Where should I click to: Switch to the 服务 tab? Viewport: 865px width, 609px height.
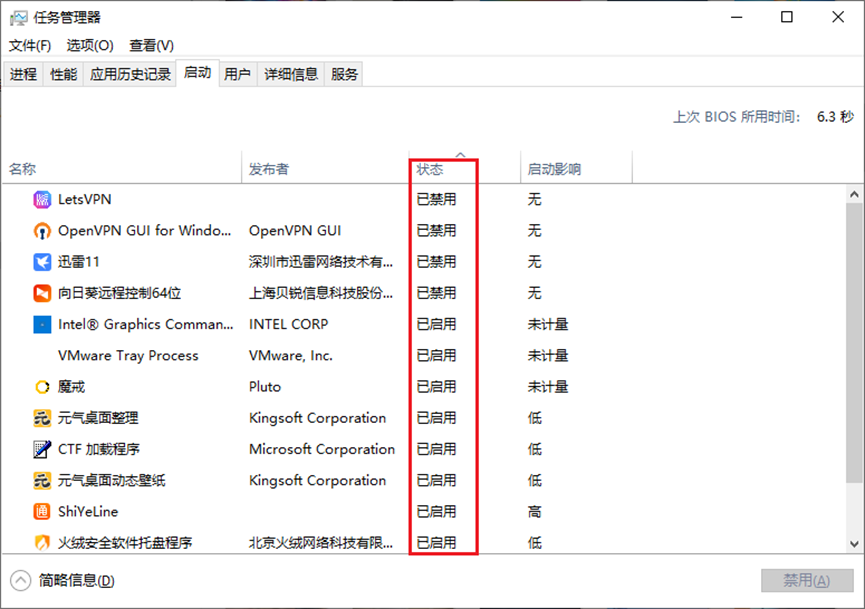click(x=344, y=74)
